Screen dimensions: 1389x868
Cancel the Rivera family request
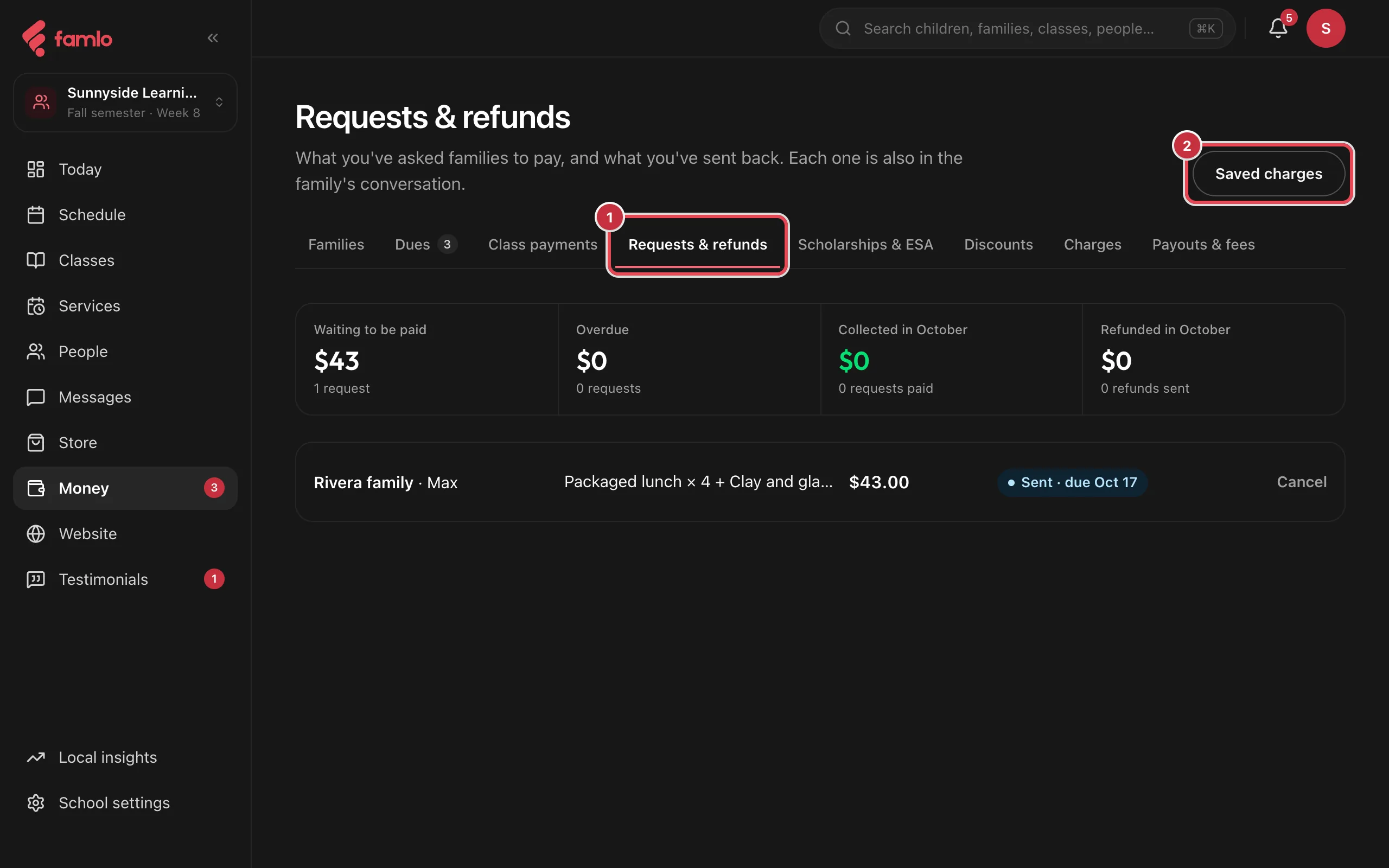1301,482
